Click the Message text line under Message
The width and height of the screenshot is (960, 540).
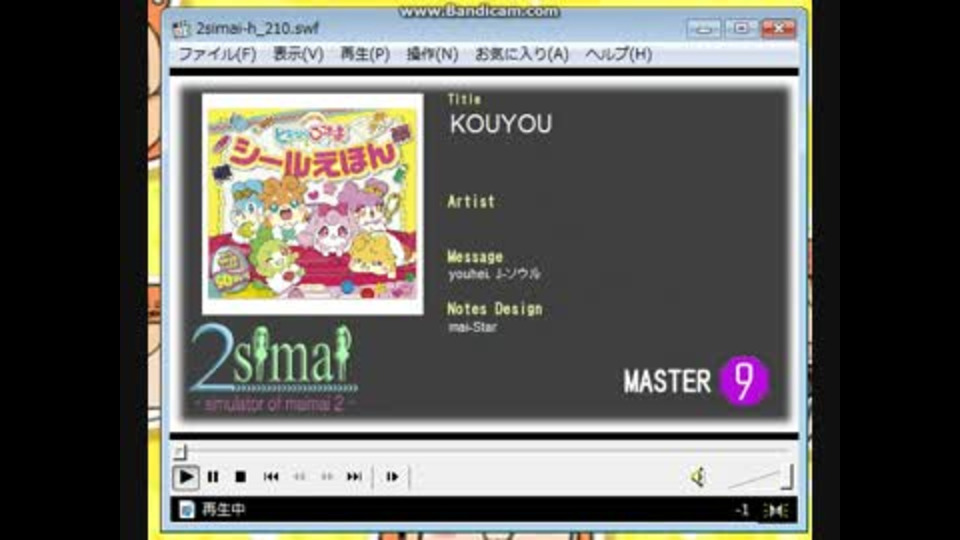[495, 274]
